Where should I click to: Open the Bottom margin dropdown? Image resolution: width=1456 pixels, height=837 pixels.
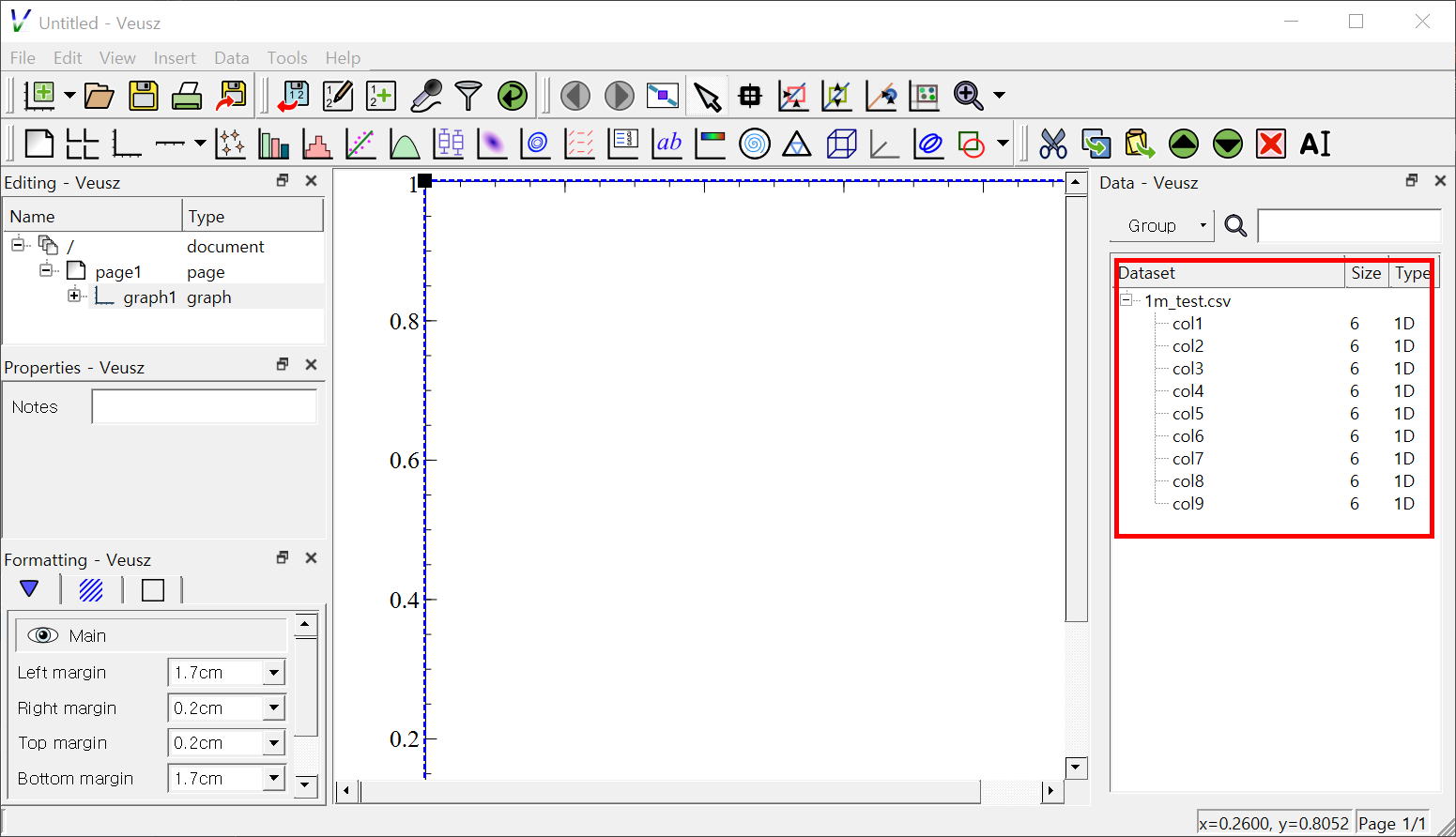(274, 779)
